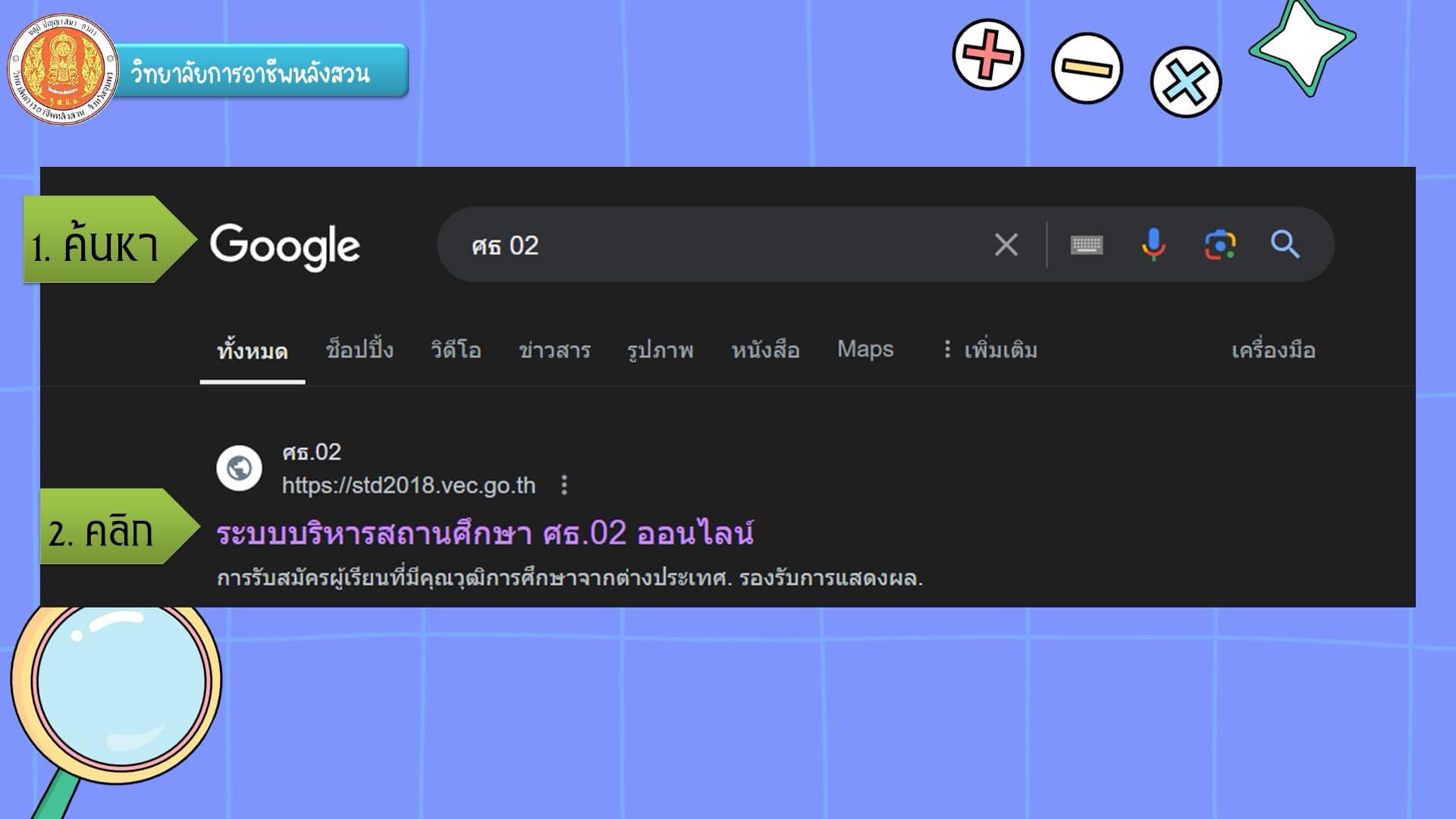The image size is (1456, 819).
Task: Open the วิดีโอ tab
Action: click(x=456, y=350)
